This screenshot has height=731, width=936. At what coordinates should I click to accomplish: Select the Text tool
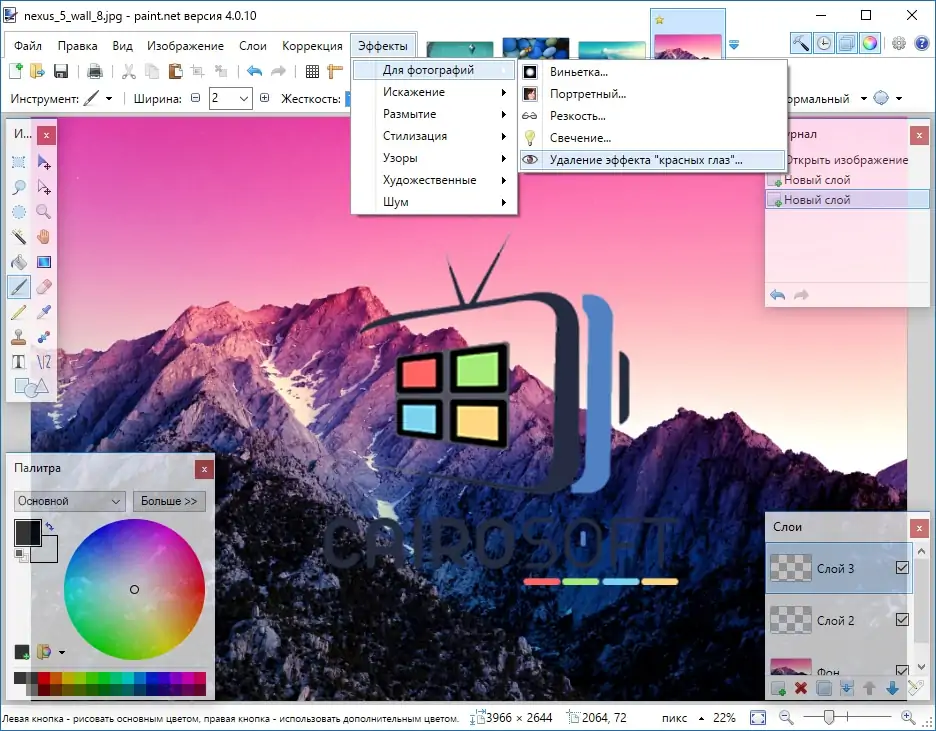[x=19, y=362]
